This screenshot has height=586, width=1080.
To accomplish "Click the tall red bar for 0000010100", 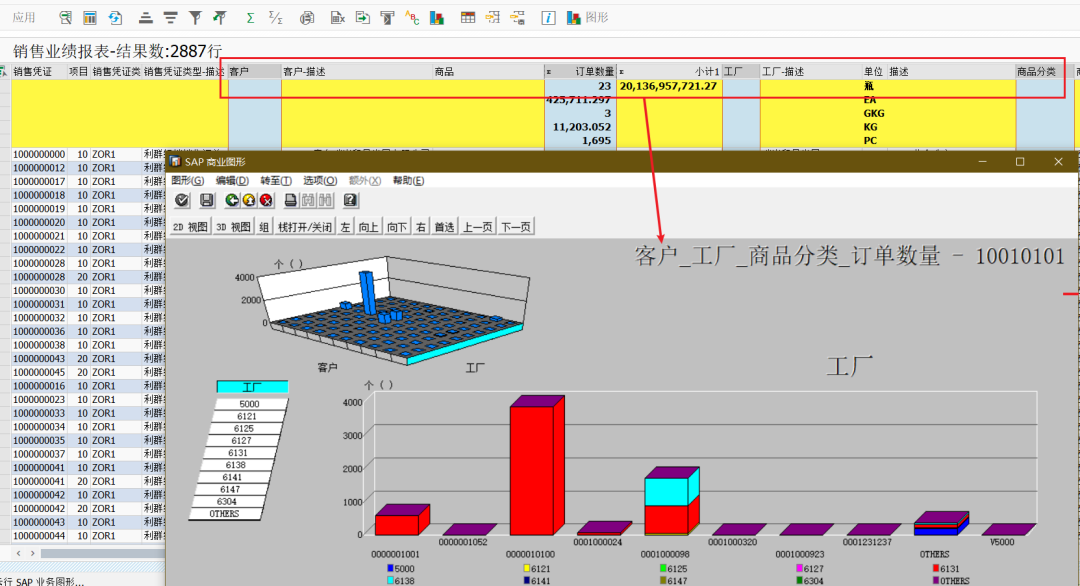I will [532, 470].
